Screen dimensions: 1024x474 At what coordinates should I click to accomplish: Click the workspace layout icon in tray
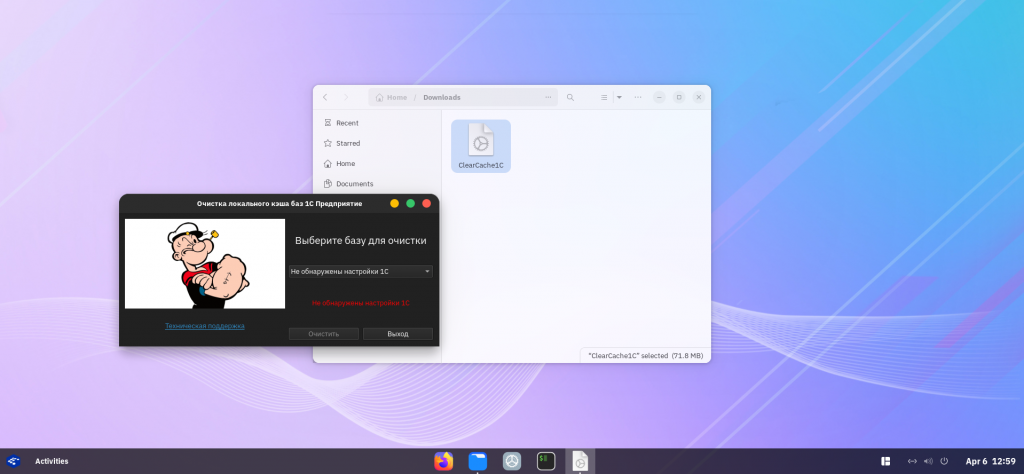pyautogui.click(x=886, y=461)
